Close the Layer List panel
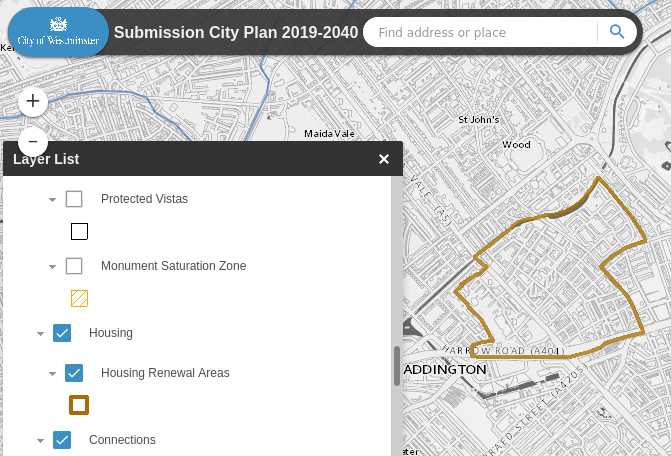Viewport: 671px width, 456px height. tap(384, 159)
